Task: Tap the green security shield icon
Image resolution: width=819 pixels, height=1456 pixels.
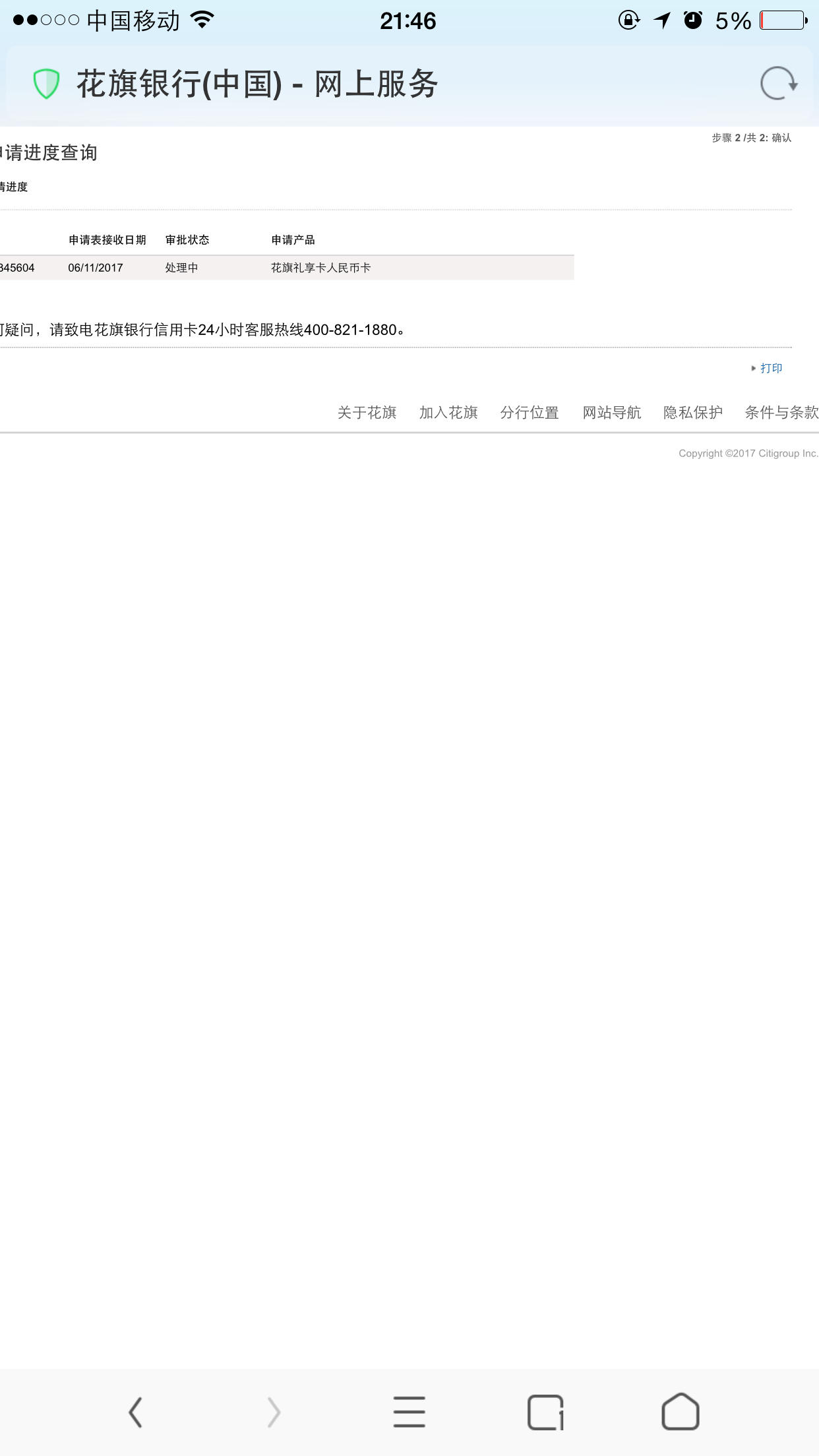Action: coord(46,84)
